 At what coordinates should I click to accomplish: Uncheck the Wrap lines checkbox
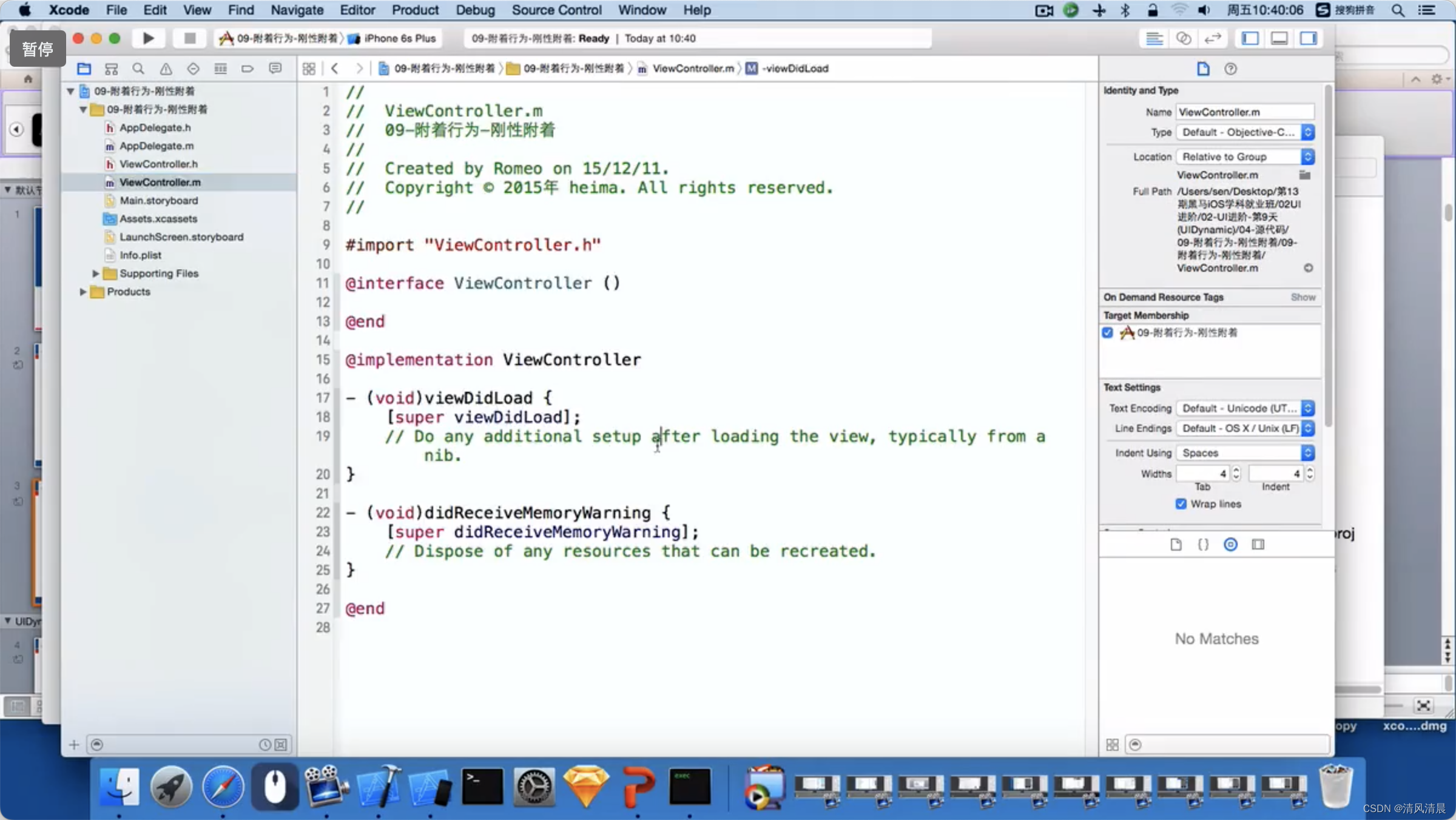[x=1181, y=504]
